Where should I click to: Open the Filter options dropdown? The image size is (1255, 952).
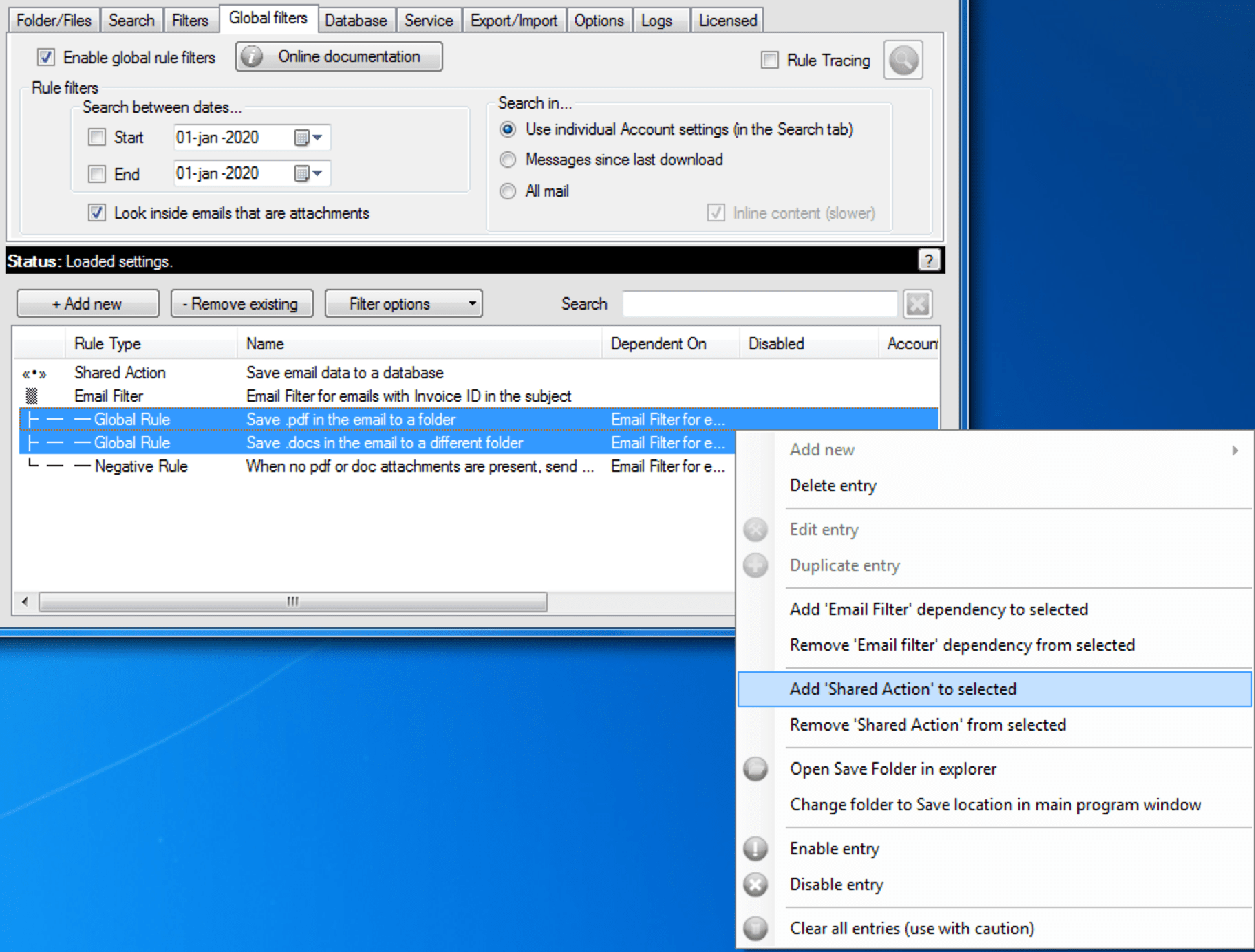(x=403, y=304)
